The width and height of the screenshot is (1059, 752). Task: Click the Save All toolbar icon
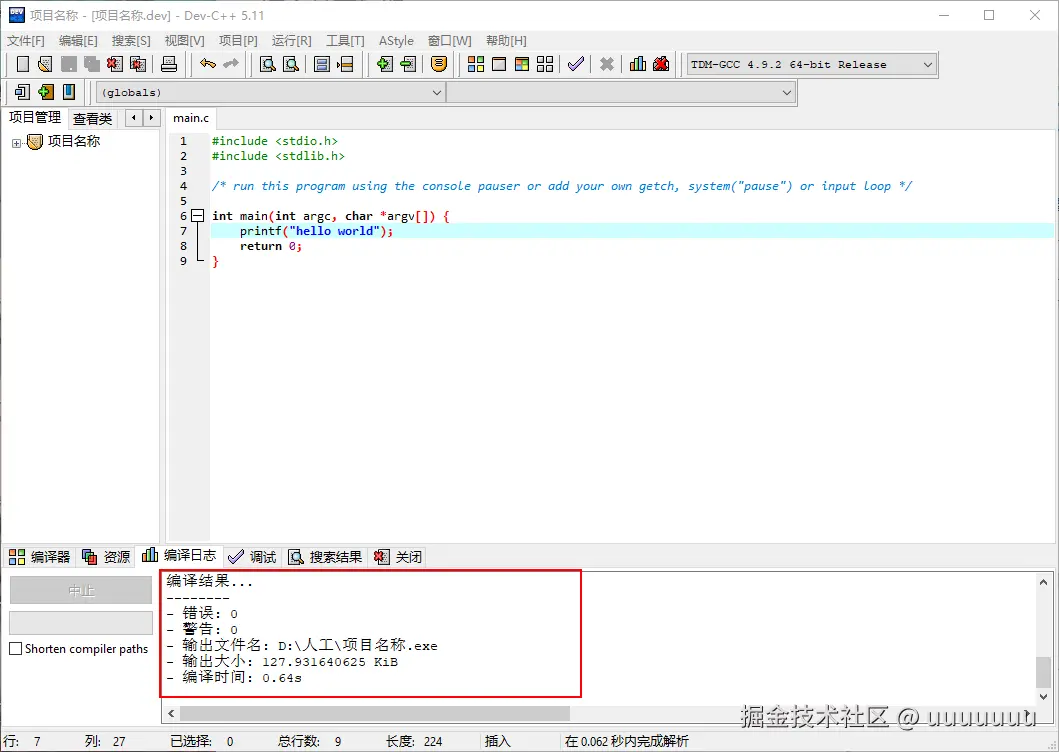tap(92, 64)
